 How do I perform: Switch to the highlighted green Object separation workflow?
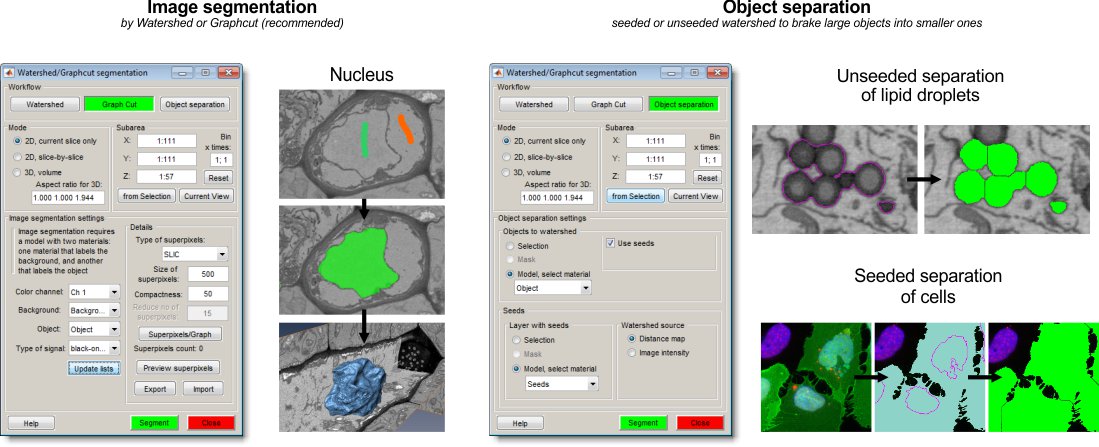tap(682, 103)
